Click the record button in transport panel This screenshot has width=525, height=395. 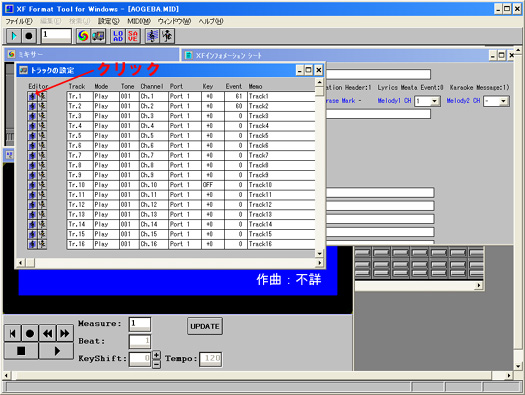(x=30, y=333)
